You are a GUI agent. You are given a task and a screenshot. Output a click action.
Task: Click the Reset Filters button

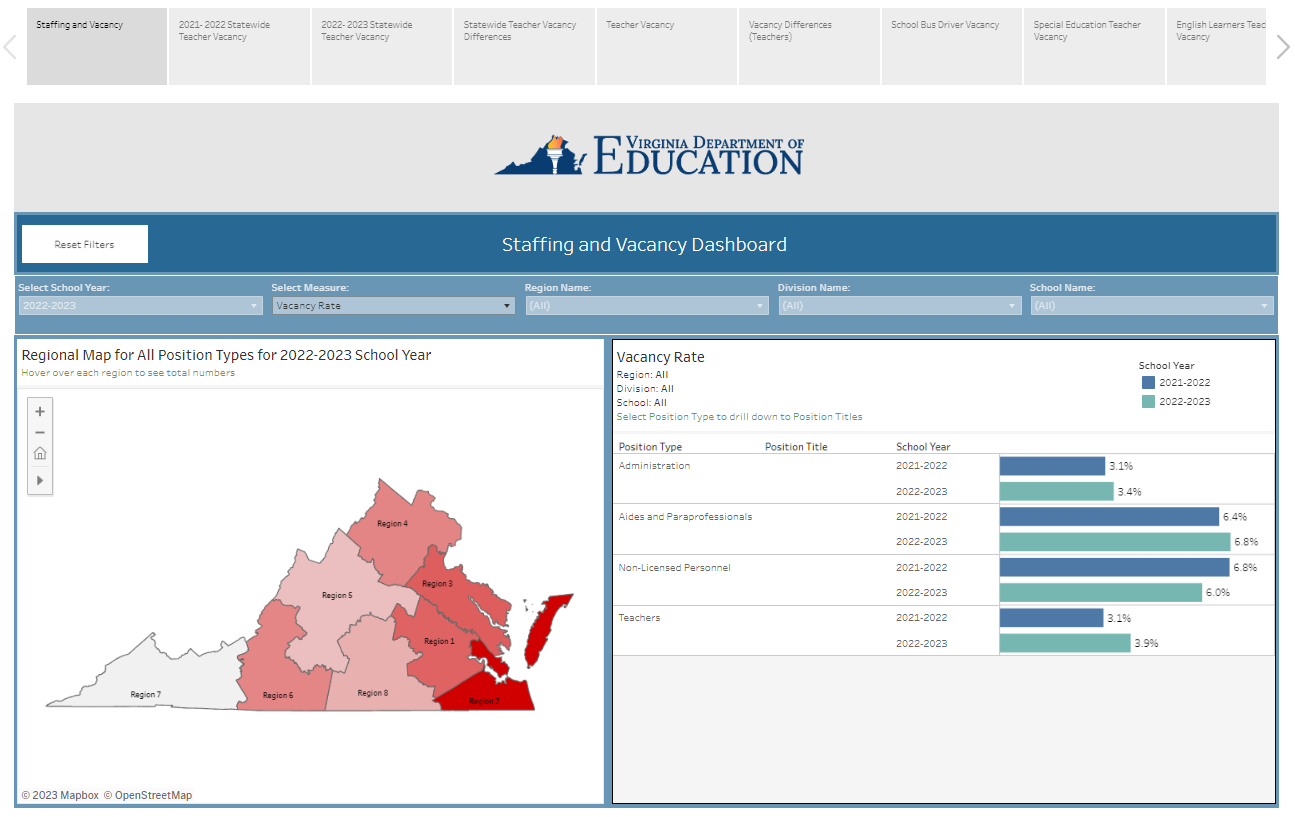84,243
